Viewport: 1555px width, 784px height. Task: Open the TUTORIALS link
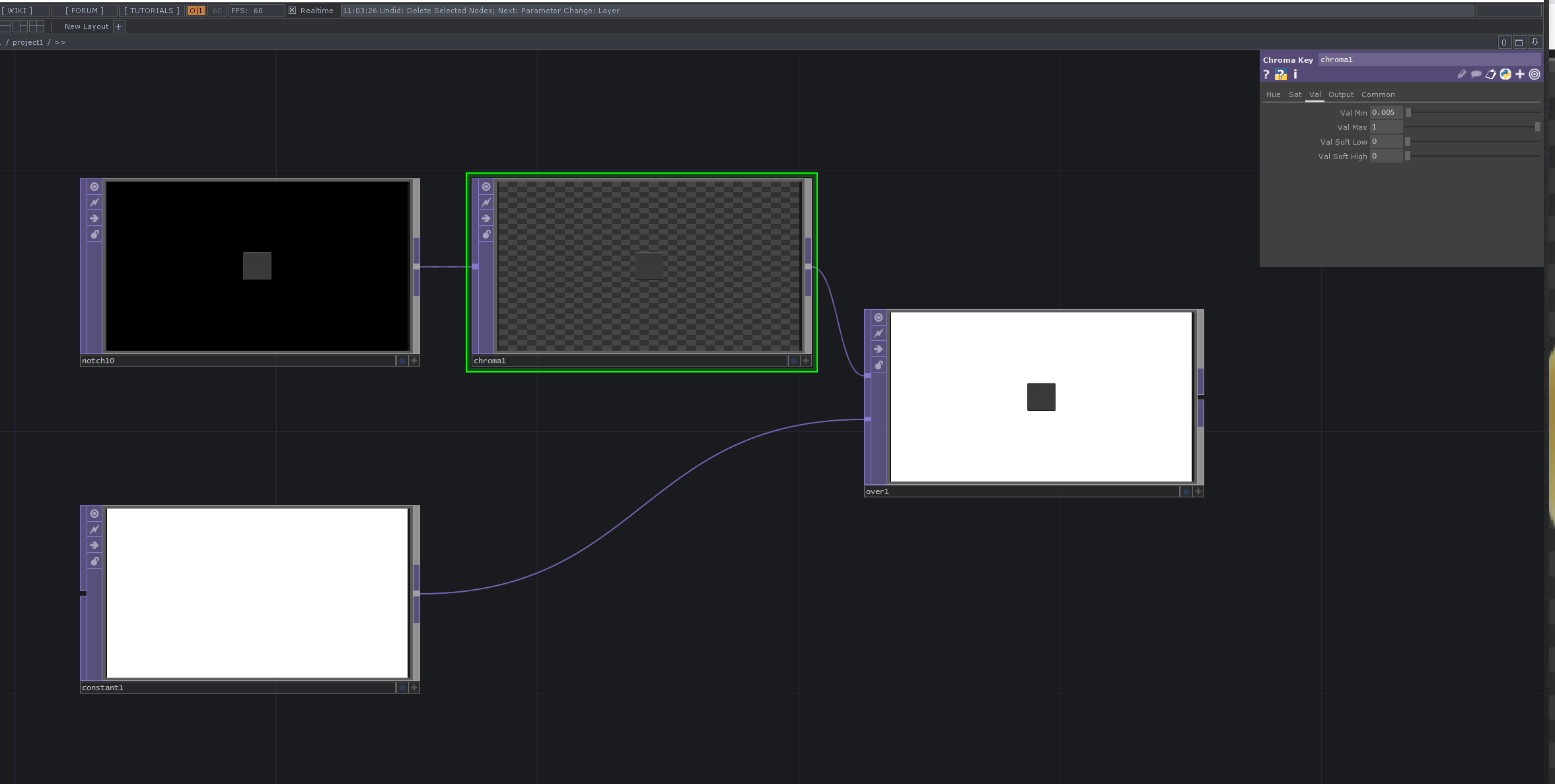click(x=152, y=11)
